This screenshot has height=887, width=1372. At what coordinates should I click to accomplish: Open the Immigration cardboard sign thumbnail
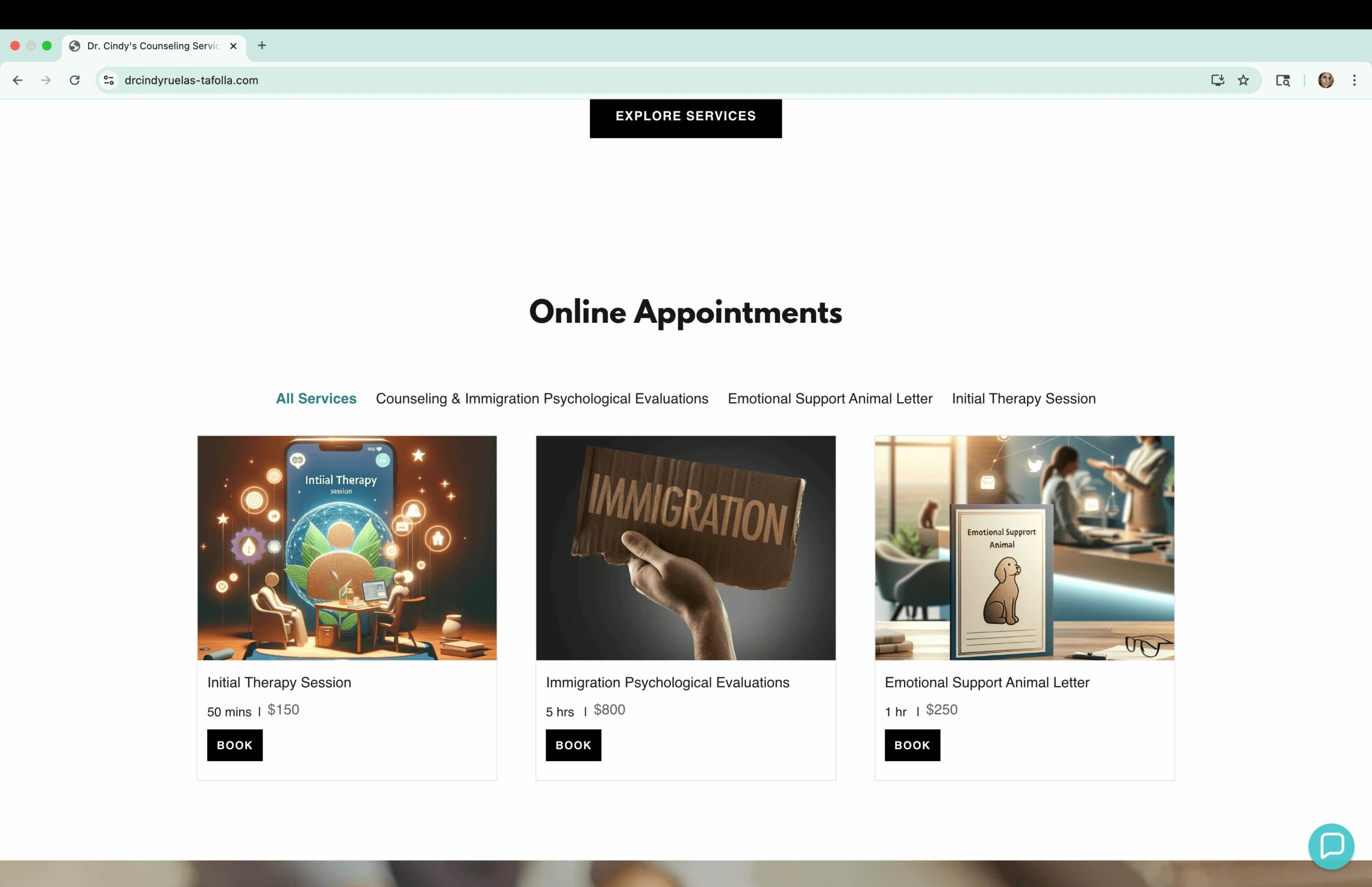pos(685,548)
